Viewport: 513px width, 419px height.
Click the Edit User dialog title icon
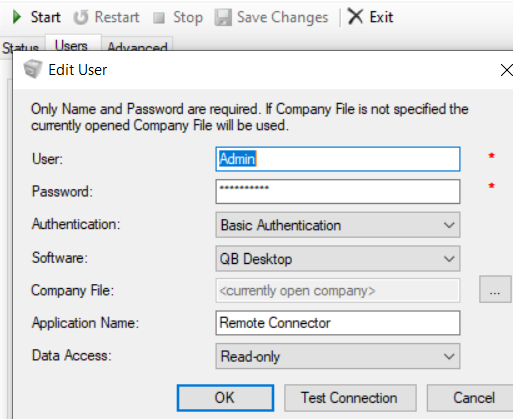tap(33, 69)
